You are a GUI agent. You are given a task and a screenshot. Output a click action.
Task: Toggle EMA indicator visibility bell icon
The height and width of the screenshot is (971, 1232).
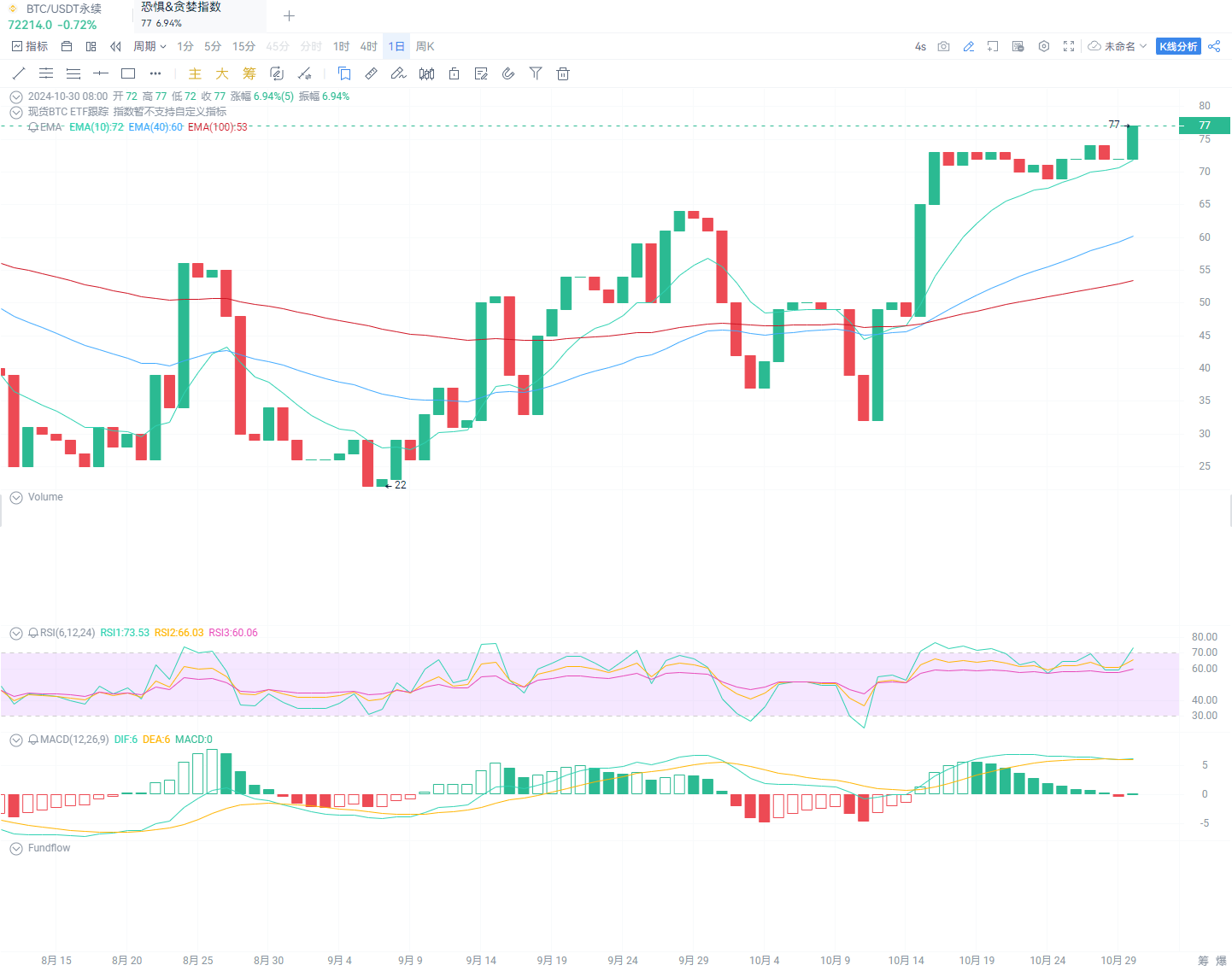[x=32, y=127]
